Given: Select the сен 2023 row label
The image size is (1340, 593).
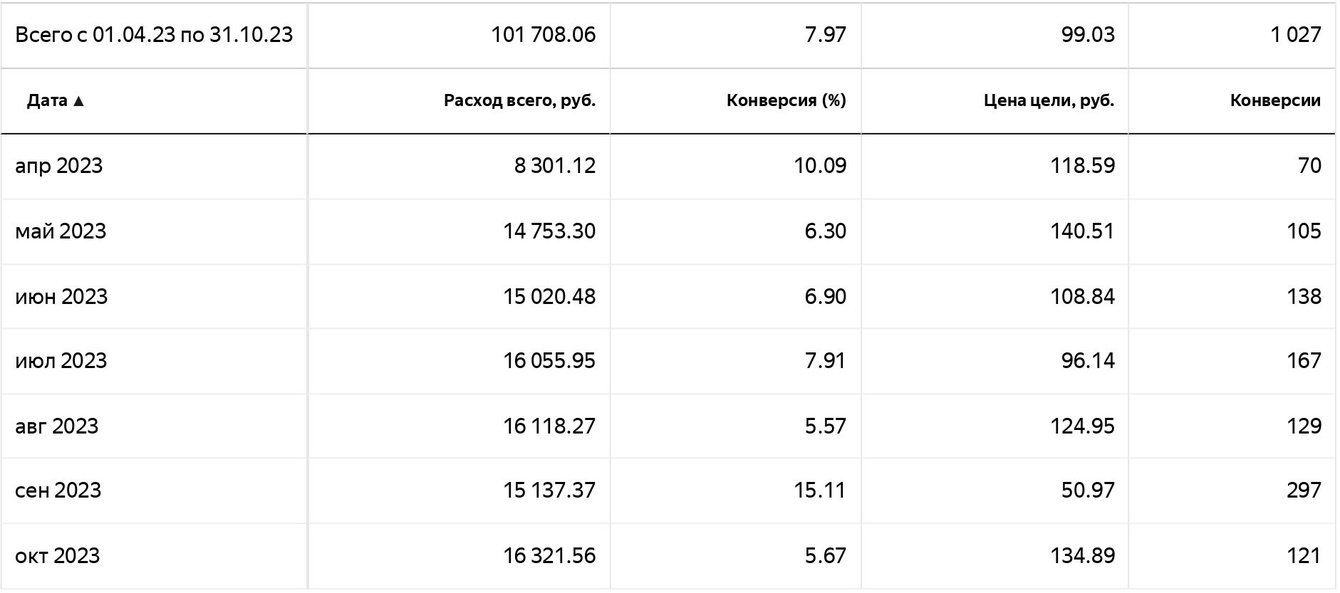Looking at the screenshot, I should coord(58,491).
